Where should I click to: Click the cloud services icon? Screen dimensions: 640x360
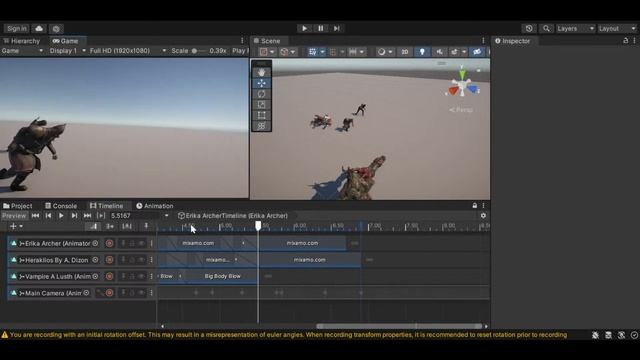coord(39,29)
